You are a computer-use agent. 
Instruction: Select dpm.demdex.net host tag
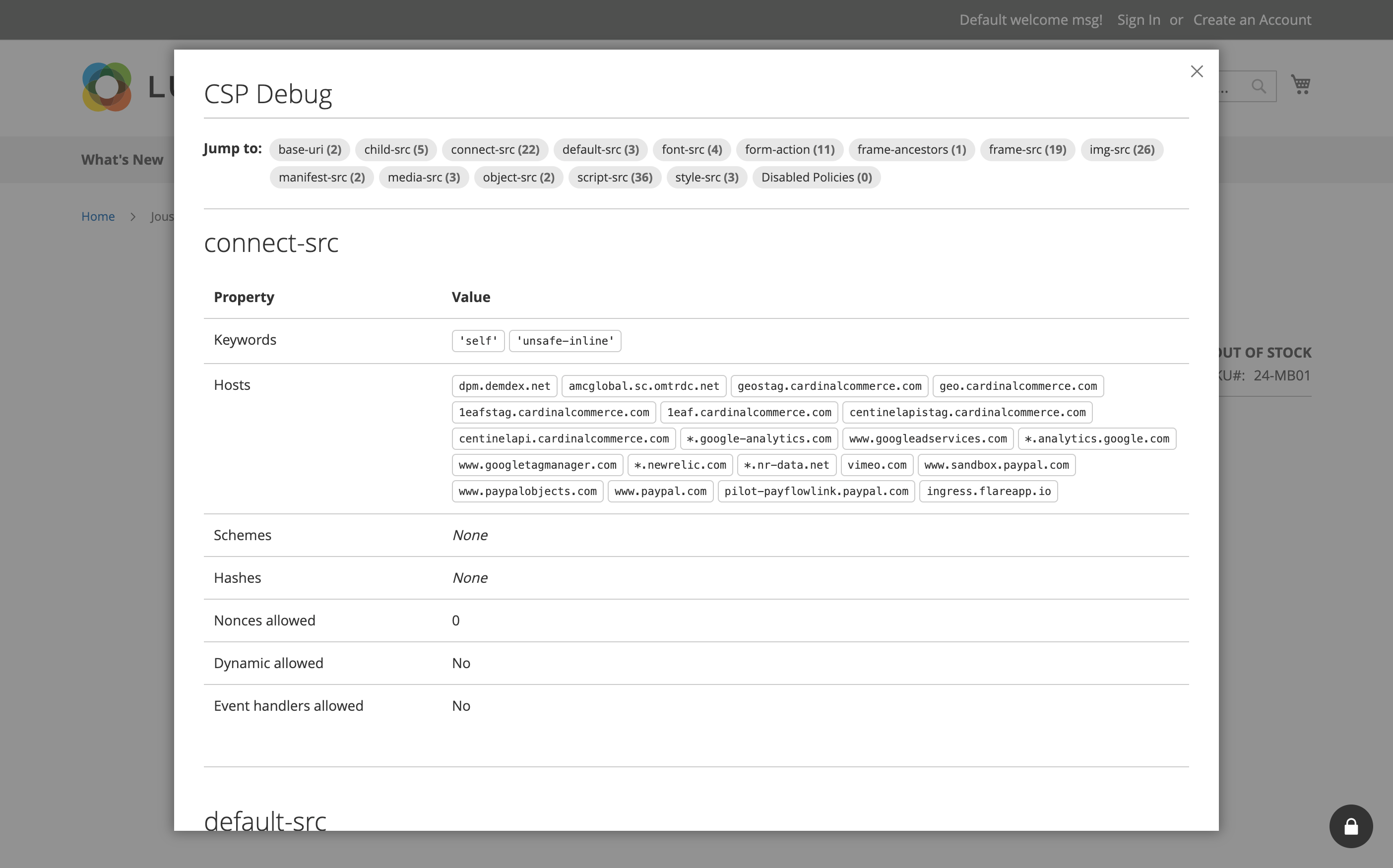504,386
